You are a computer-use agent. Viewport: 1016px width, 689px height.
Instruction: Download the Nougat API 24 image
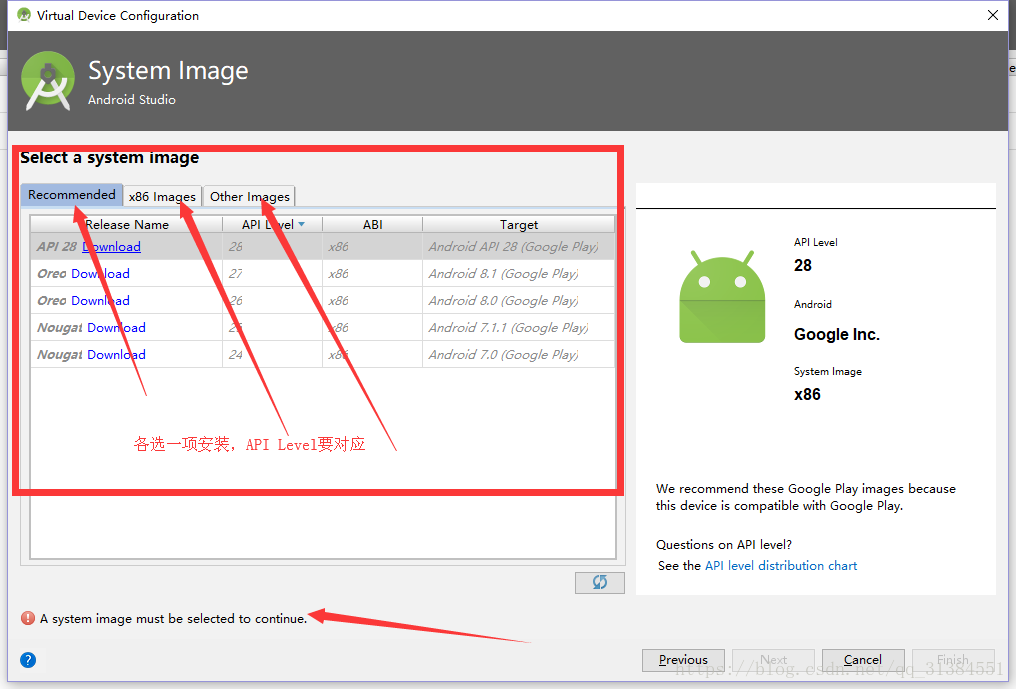click(x=117, y=355)
